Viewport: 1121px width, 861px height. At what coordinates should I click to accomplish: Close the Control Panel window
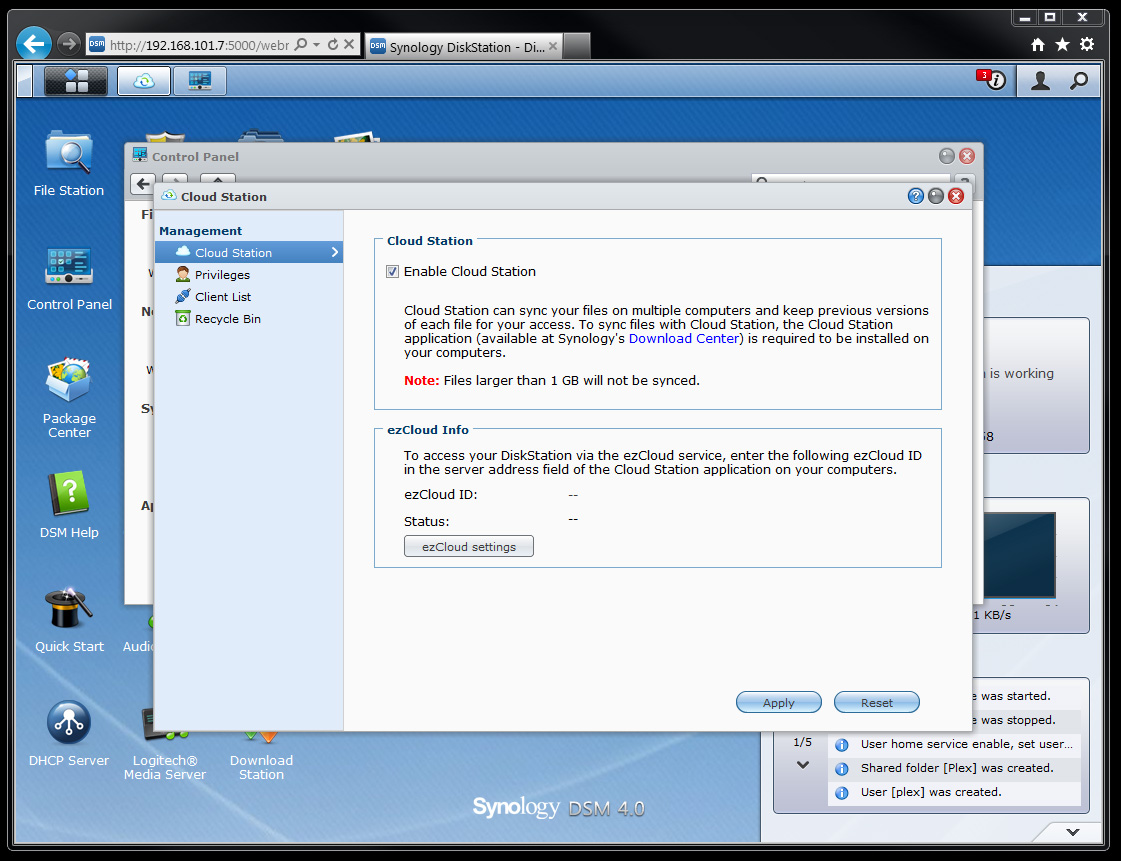tap(967, 156)
